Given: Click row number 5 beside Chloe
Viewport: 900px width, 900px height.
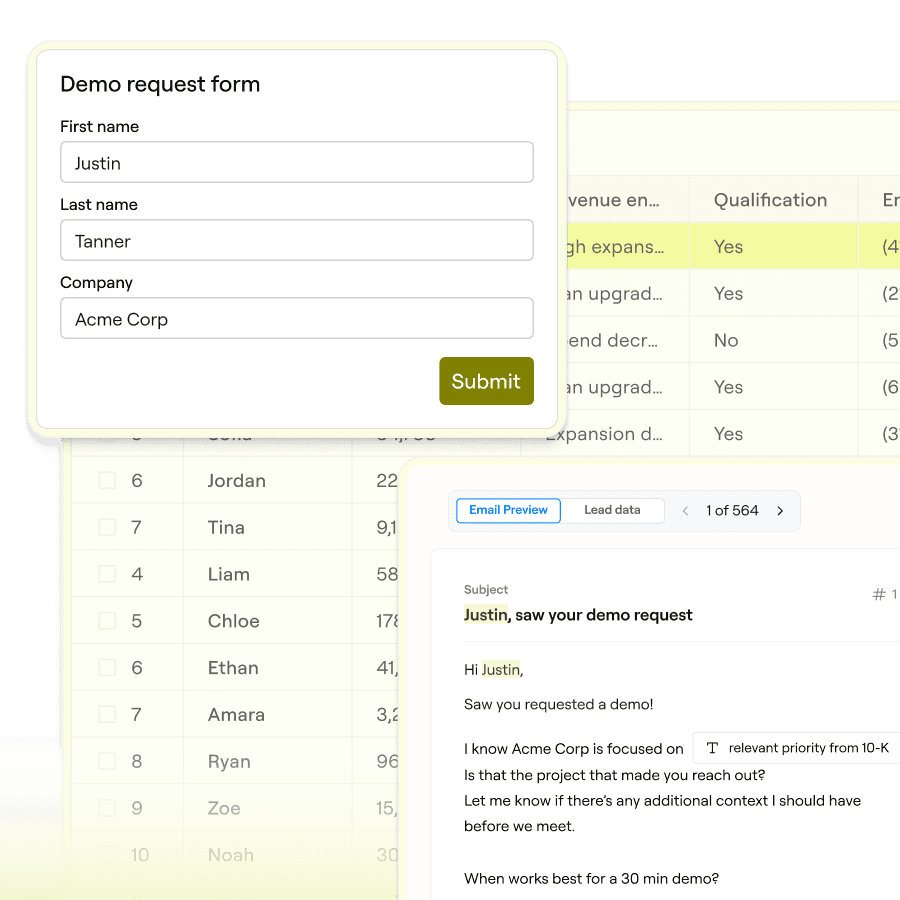Looking at the screenshot, I should (x=137, y=621).
